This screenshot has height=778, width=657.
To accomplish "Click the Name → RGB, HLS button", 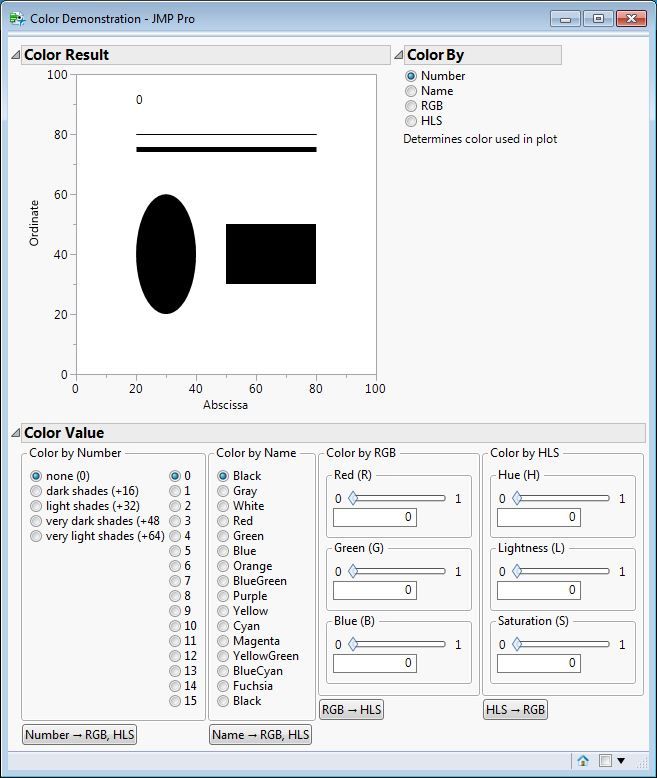I will (261, 734).
